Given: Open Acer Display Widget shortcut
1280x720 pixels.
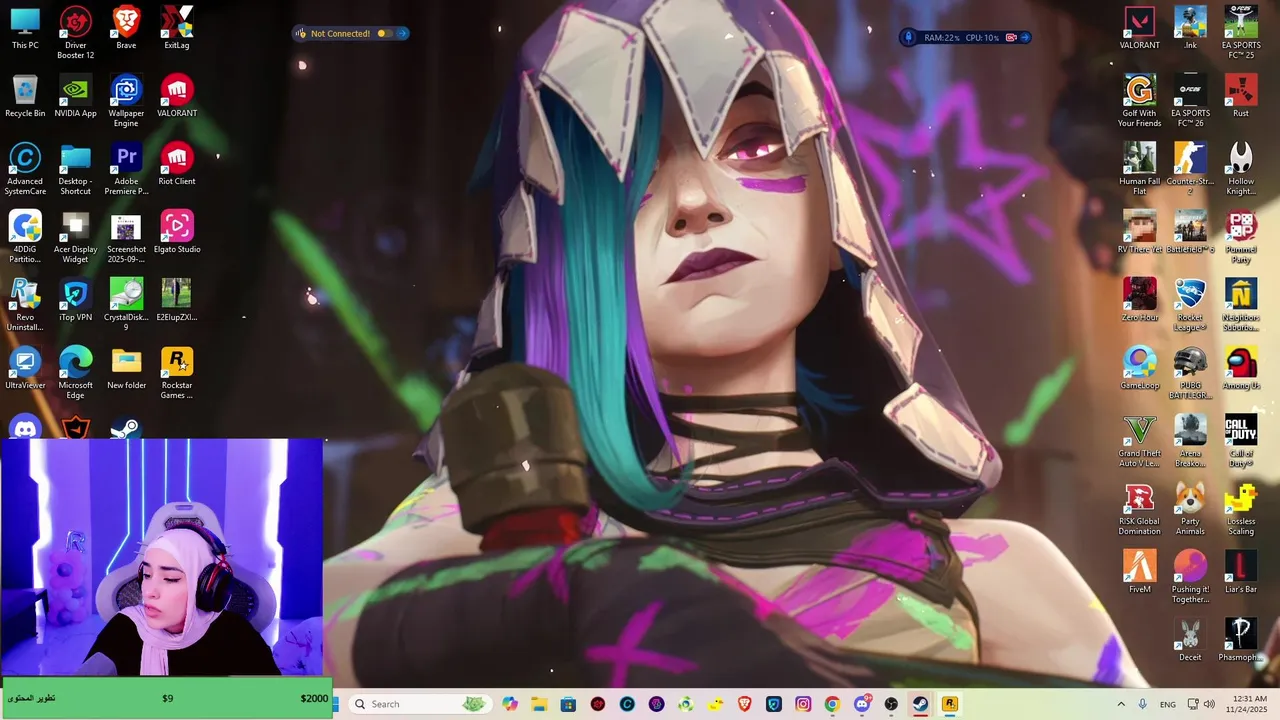Looking at the screenshot, I should (76, 237).
